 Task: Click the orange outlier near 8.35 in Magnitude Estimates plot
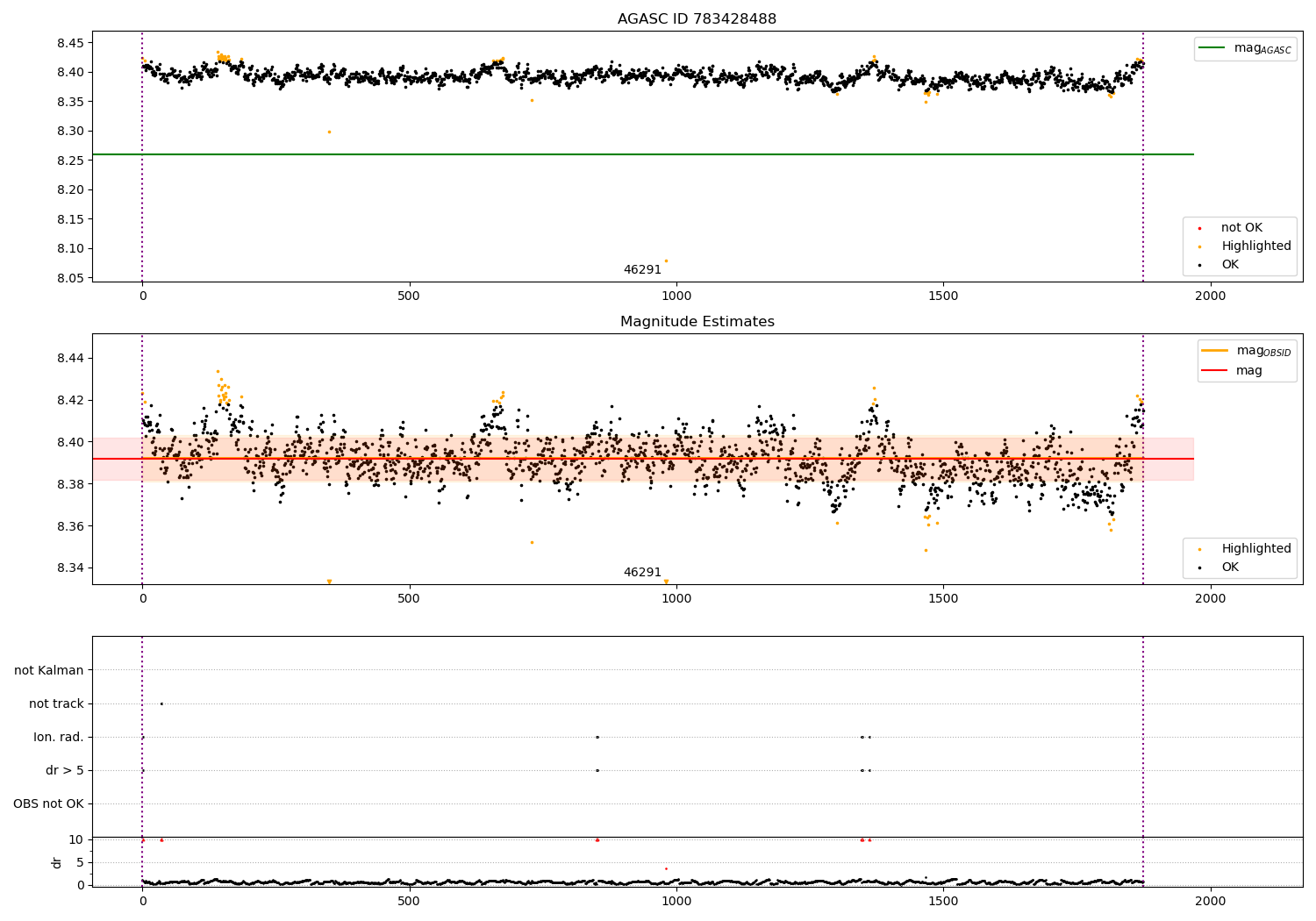click(532, 542)
